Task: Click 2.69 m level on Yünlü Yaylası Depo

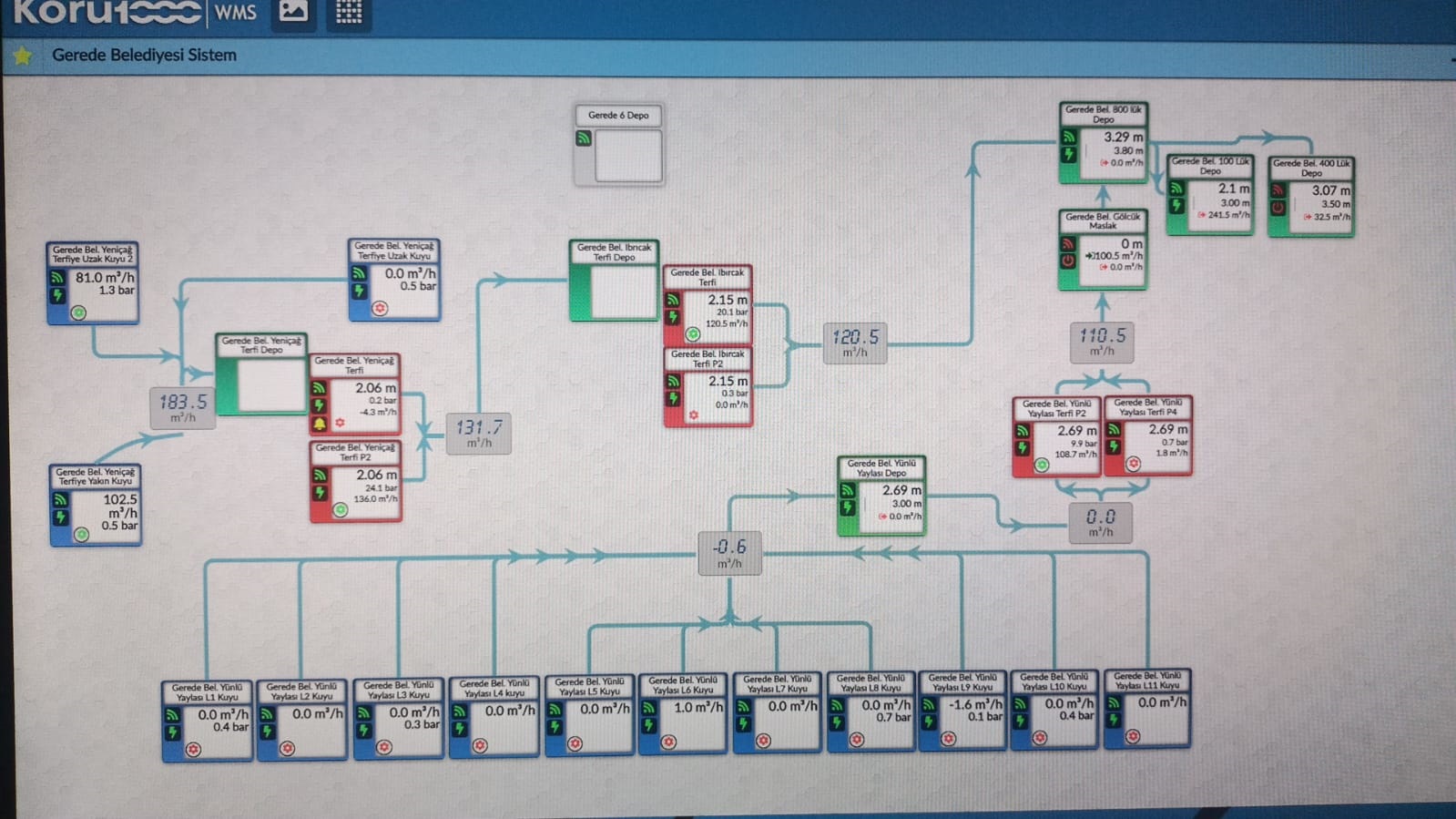Action: tap(901, 490)
